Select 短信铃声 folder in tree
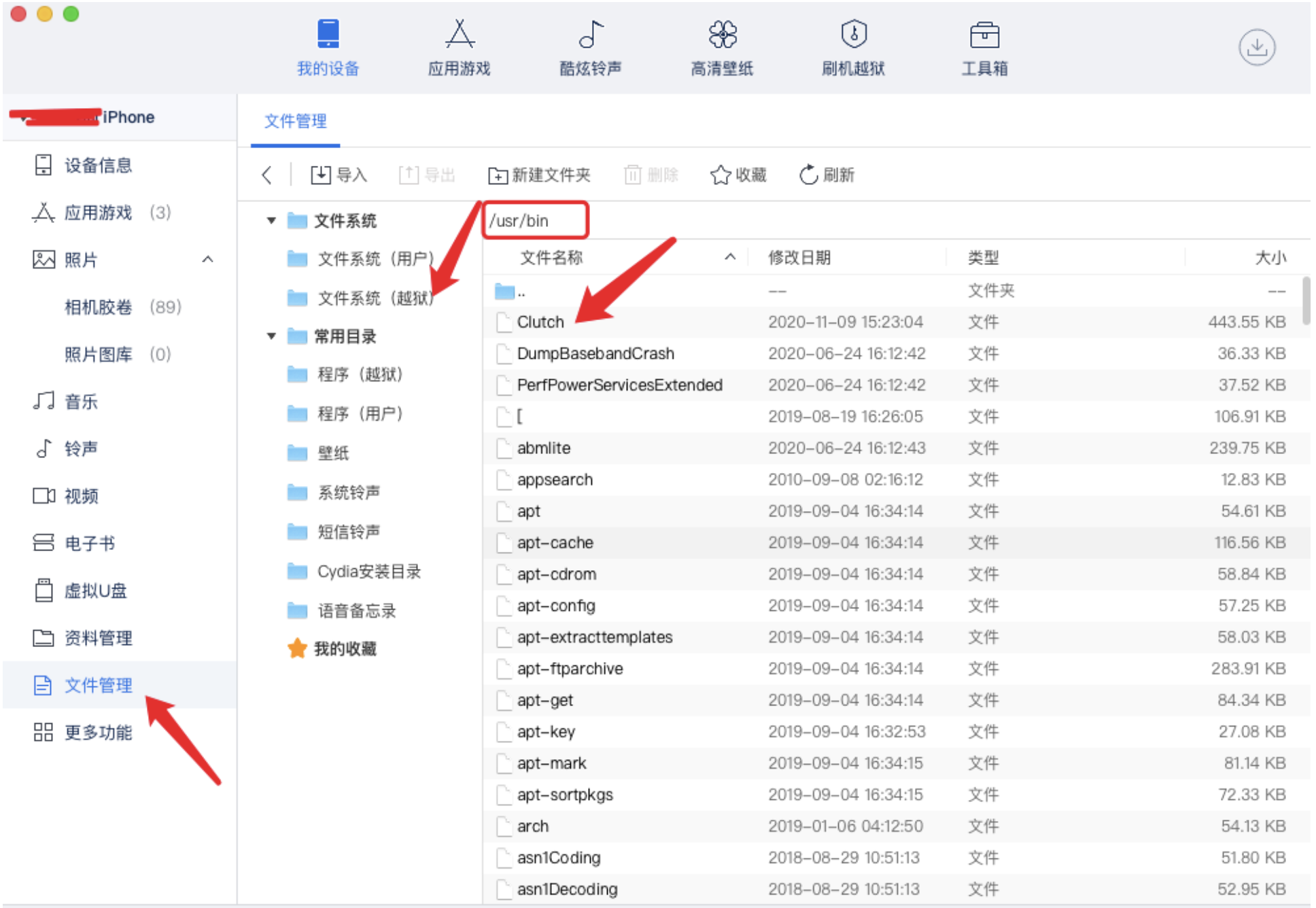Screen dimensions: 1316x908 click(333, 532)
